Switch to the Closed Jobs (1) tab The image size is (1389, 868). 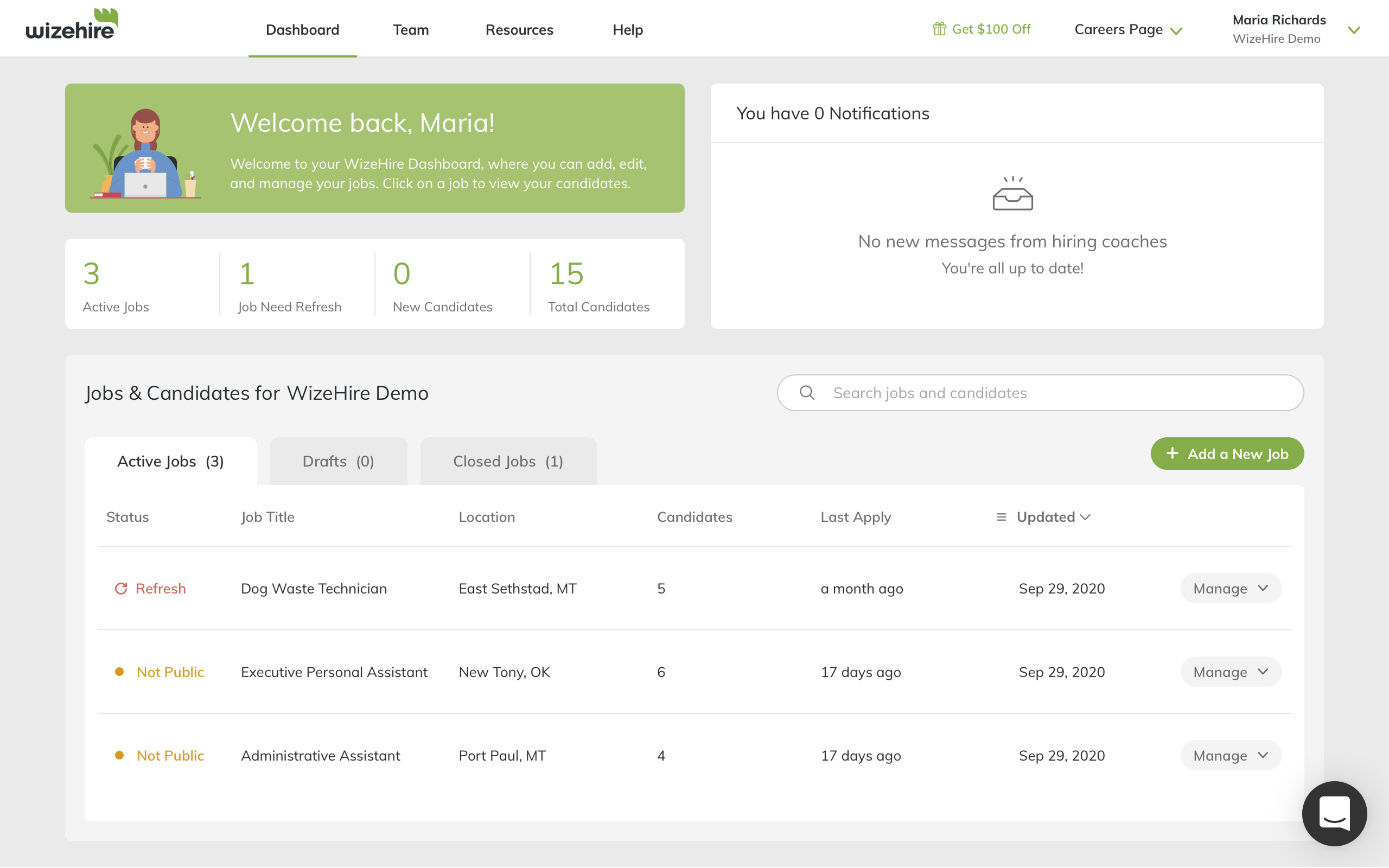[x=508, y=461]
